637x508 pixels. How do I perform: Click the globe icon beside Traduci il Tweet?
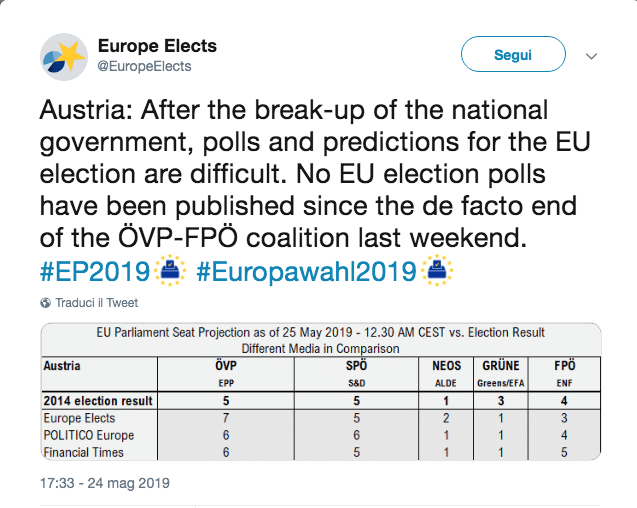(46, 302)
